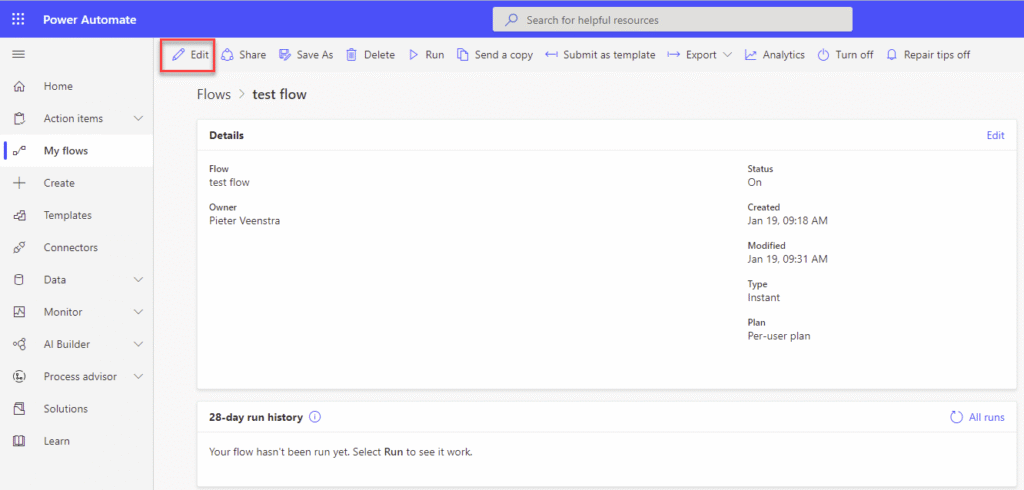Open the Export dropdown in toolbar
The image size is (1024, 490).
coord(700,55)
